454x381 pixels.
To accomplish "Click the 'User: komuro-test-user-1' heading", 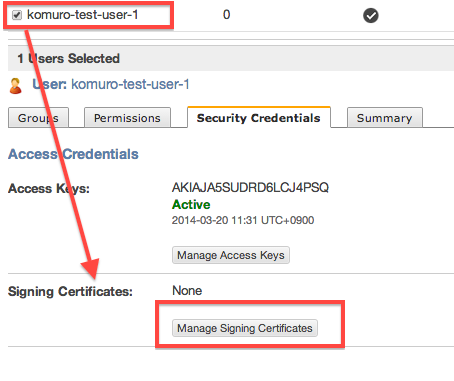I will pos(111,84).
